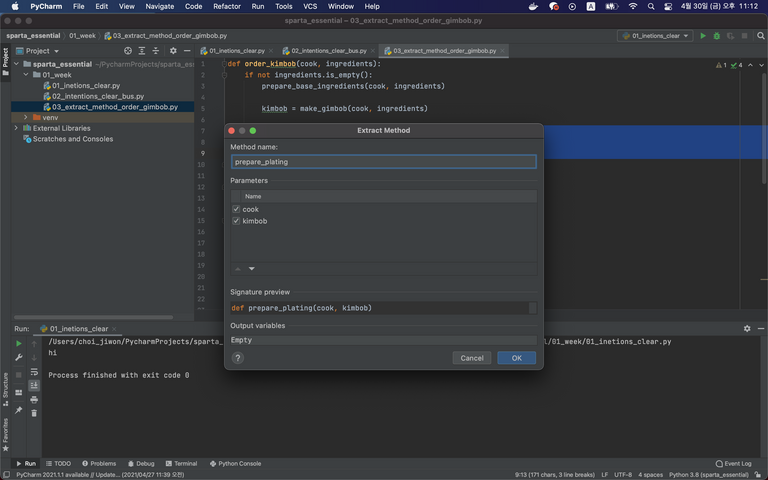
Task: Expand External Libraries node
Action: pos(16,128)
